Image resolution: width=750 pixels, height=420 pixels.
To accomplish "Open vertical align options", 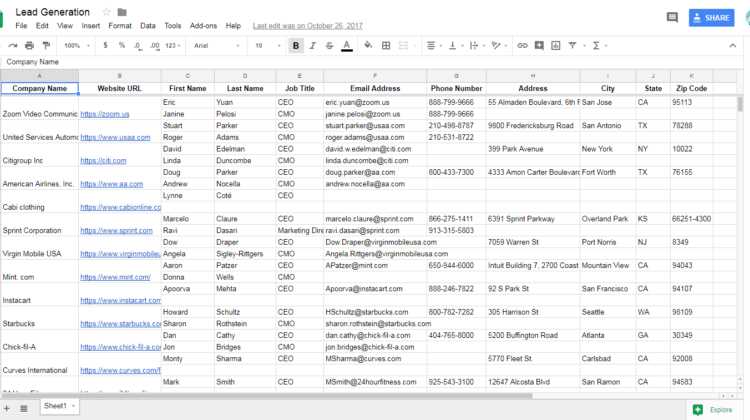I will coord(455,45).
